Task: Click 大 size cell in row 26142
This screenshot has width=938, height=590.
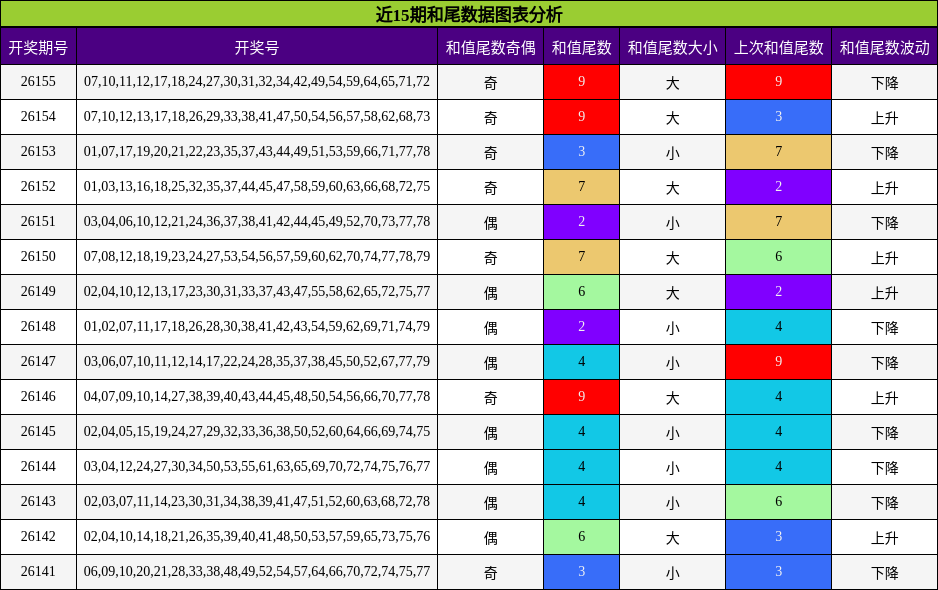Action: click(x=672, y=538)
